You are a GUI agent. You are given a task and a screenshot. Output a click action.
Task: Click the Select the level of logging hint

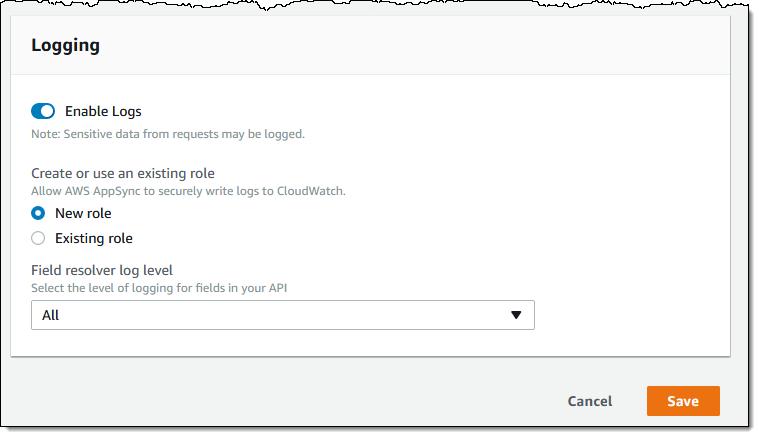tap(165, 288)
